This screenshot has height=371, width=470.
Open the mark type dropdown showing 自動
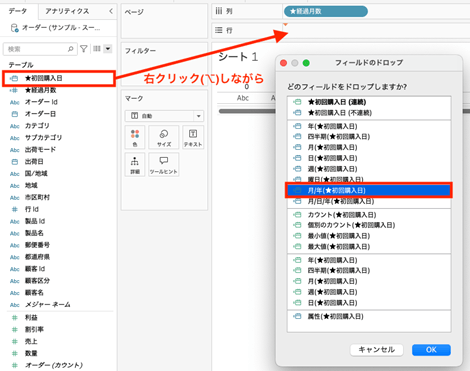pos(164,116)
